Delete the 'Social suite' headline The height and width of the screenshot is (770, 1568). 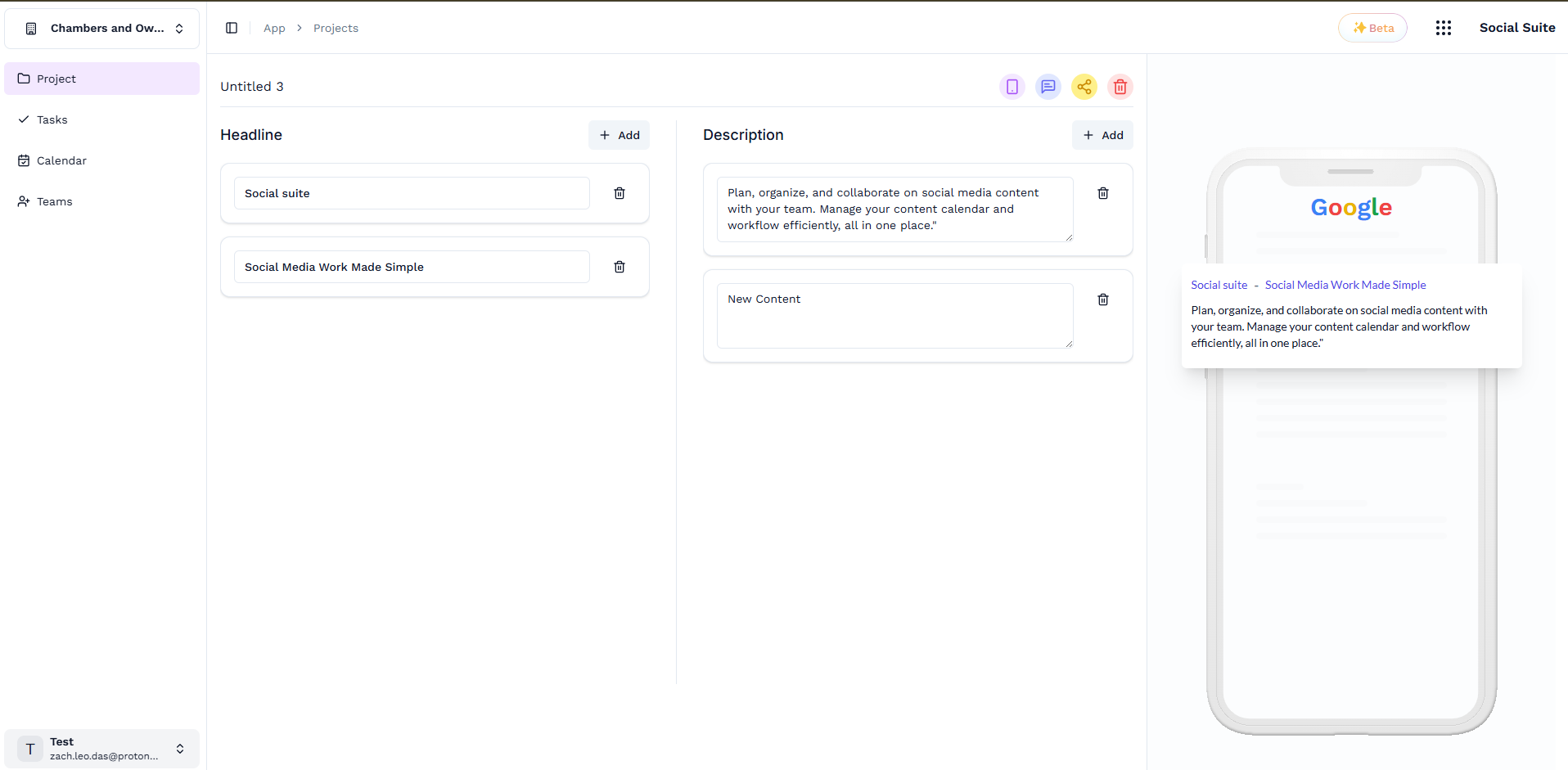[620, 193]
